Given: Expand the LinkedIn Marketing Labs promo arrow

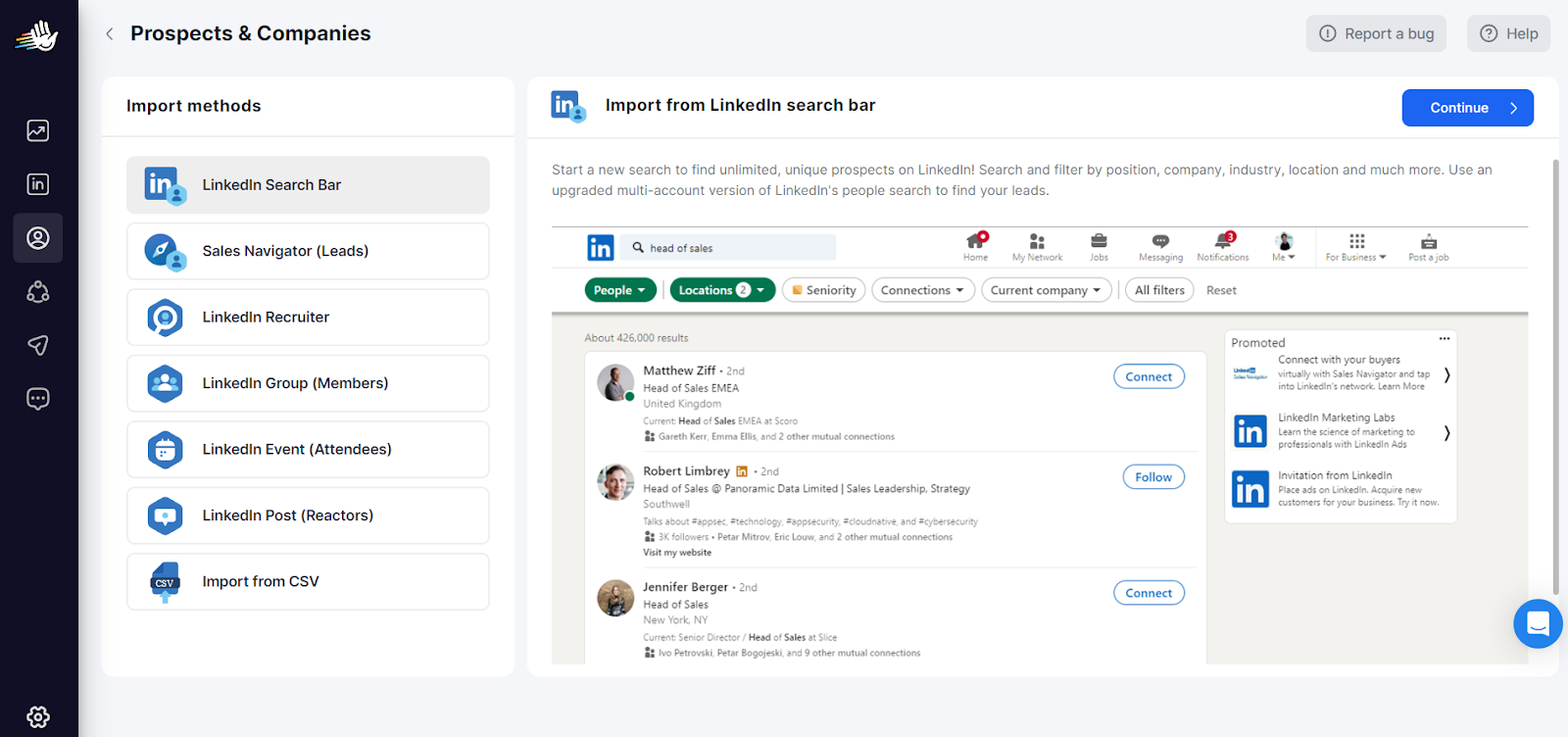Looking at the screenshot, I should click(x=1446, y=433).
